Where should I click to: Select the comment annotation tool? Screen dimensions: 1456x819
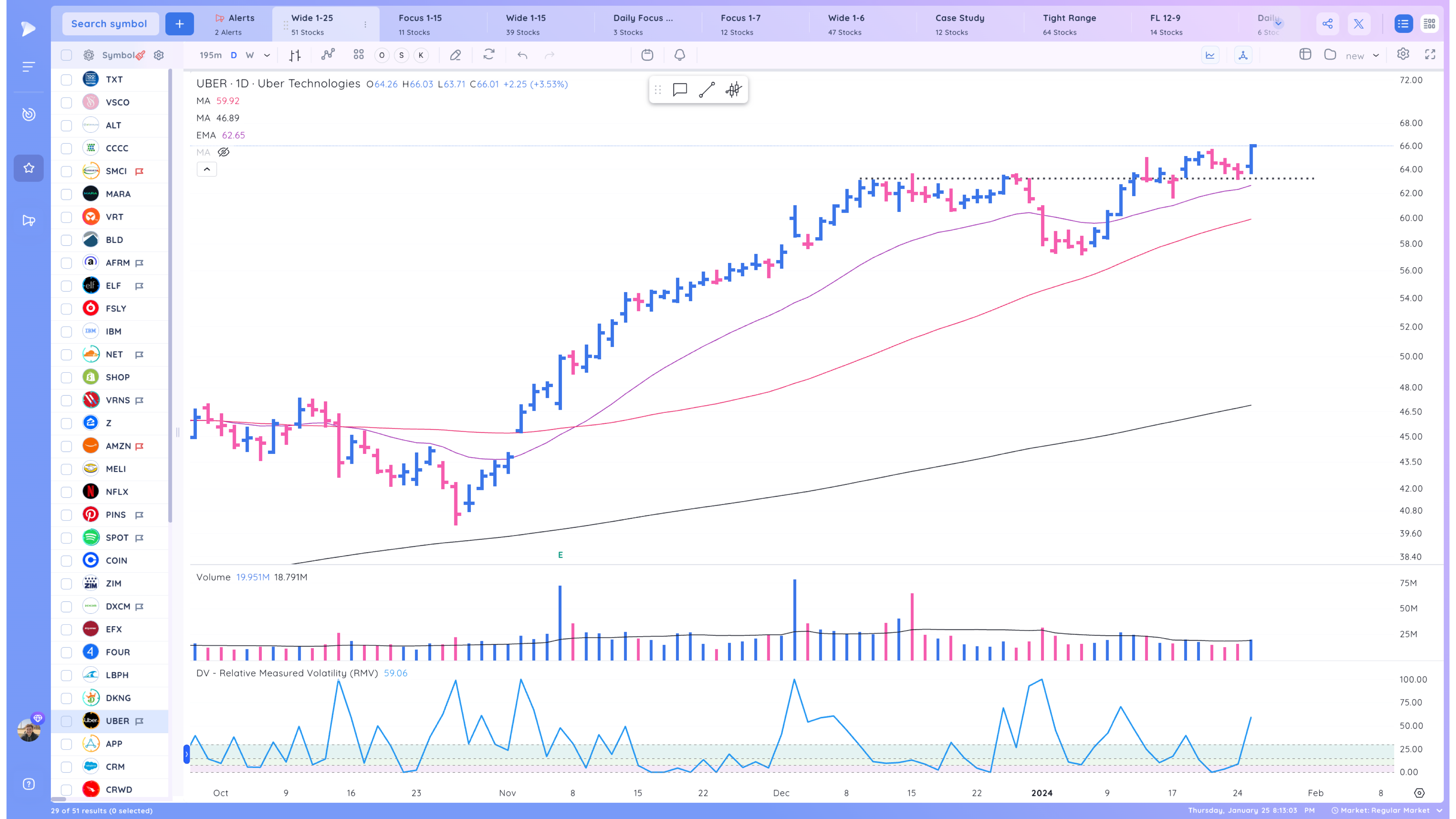[x=680, y=90]
